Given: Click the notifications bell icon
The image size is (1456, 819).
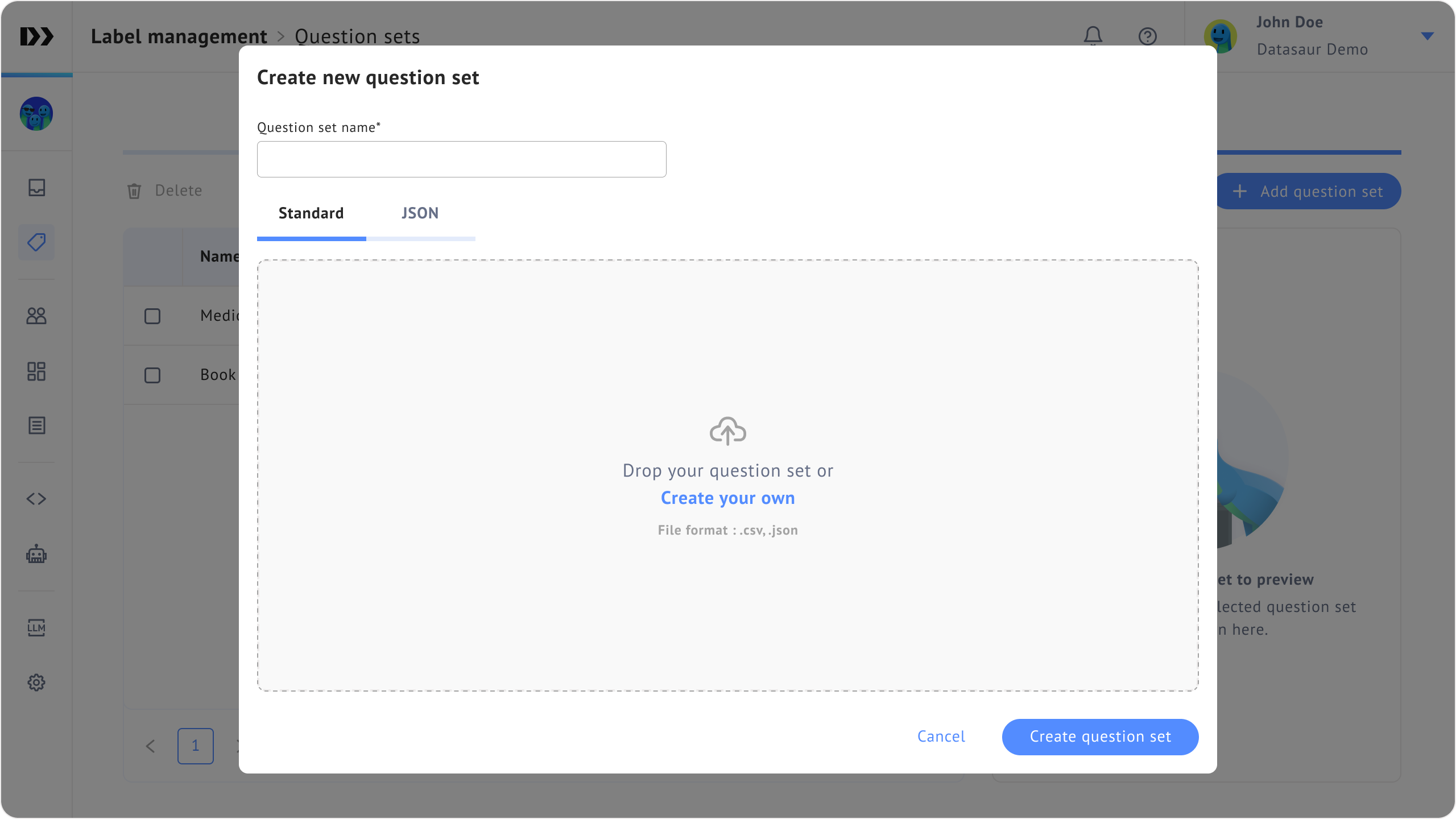Looking at the screenshot, I should (x=1093, y=36).
